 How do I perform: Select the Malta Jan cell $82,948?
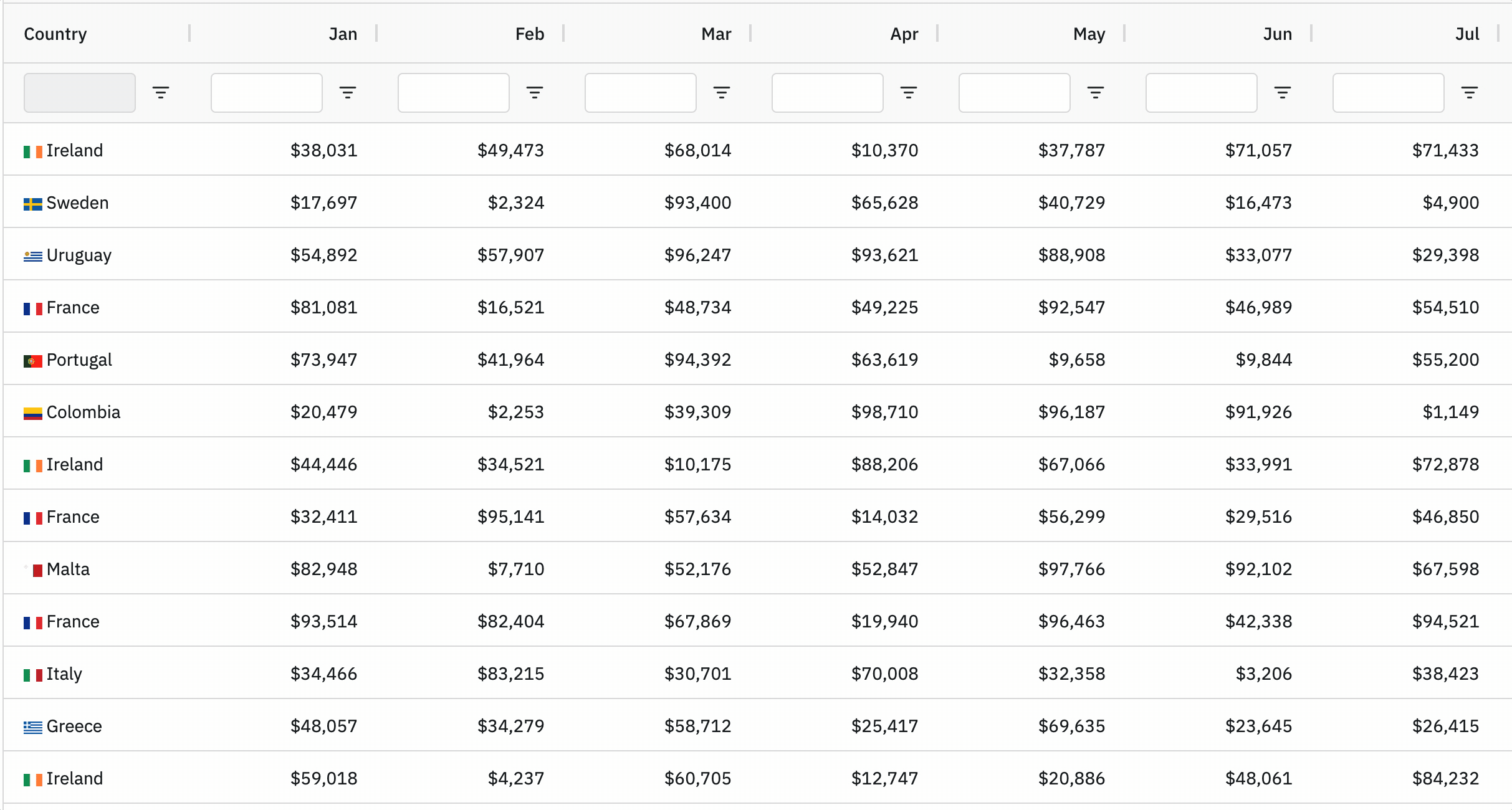click(x=323, y=569)
